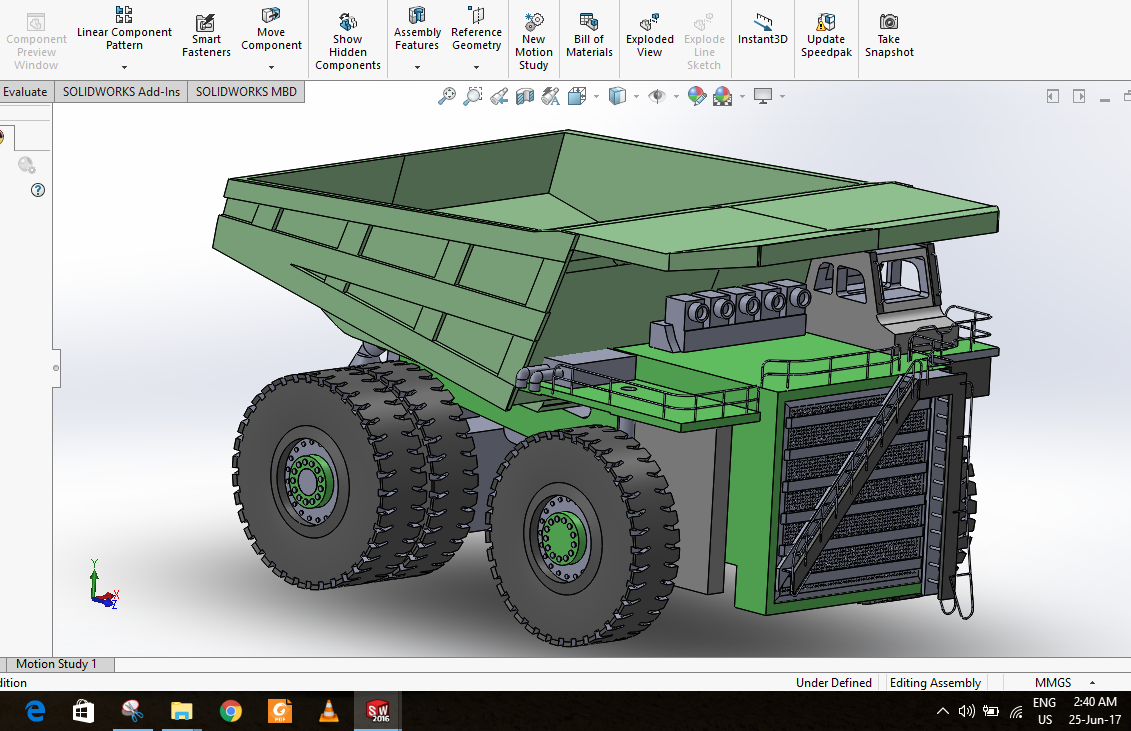The image size is (1131, 731).
Task: Activate the Section View icon
Action: point(524,96)
